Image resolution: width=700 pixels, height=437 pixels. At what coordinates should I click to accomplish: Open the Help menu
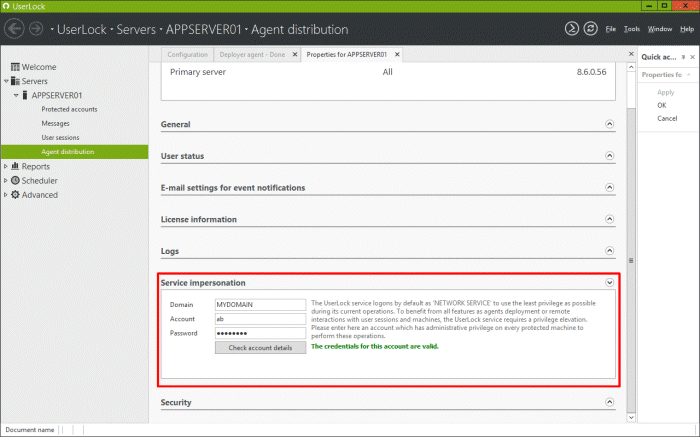pos(687,29)
